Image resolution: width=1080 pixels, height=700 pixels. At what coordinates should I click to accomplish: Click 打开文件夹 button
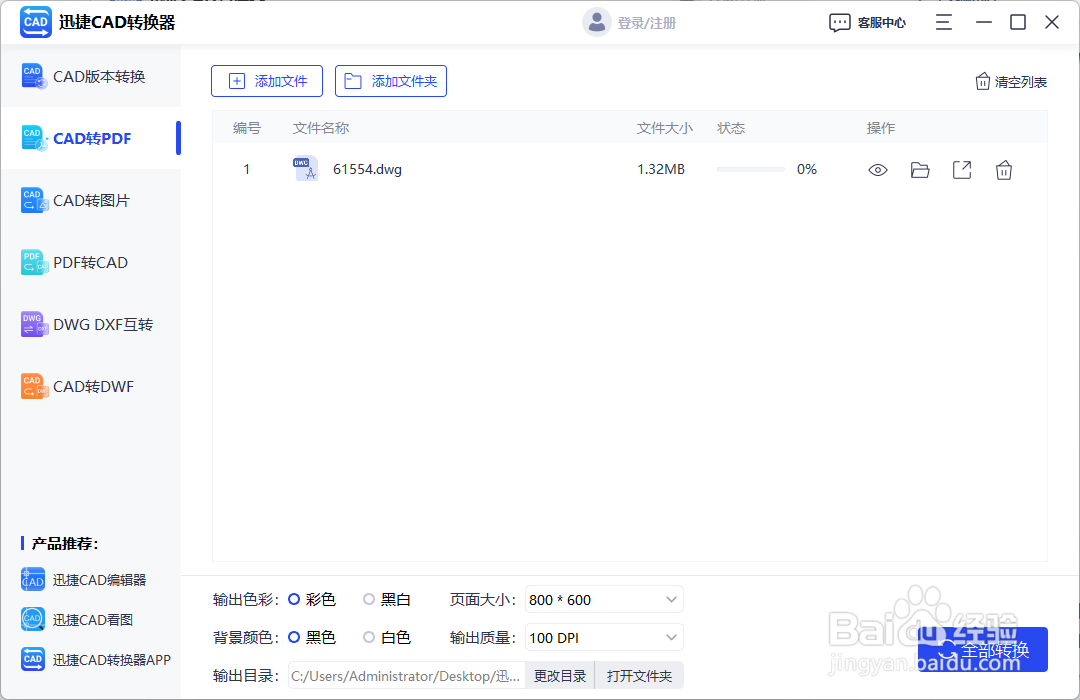639,676
